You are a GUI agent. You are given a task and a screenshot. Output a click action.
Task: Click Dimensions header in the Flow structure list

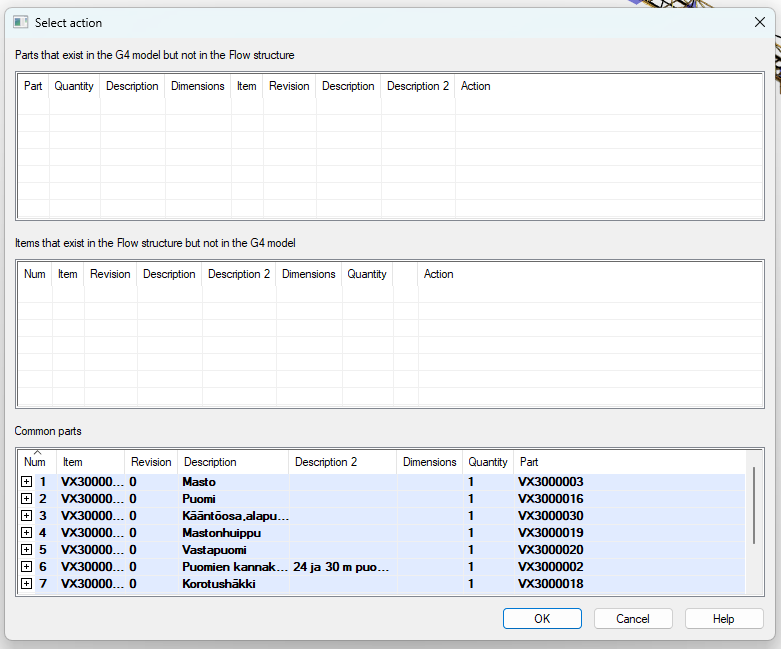(x=309, y=274)
